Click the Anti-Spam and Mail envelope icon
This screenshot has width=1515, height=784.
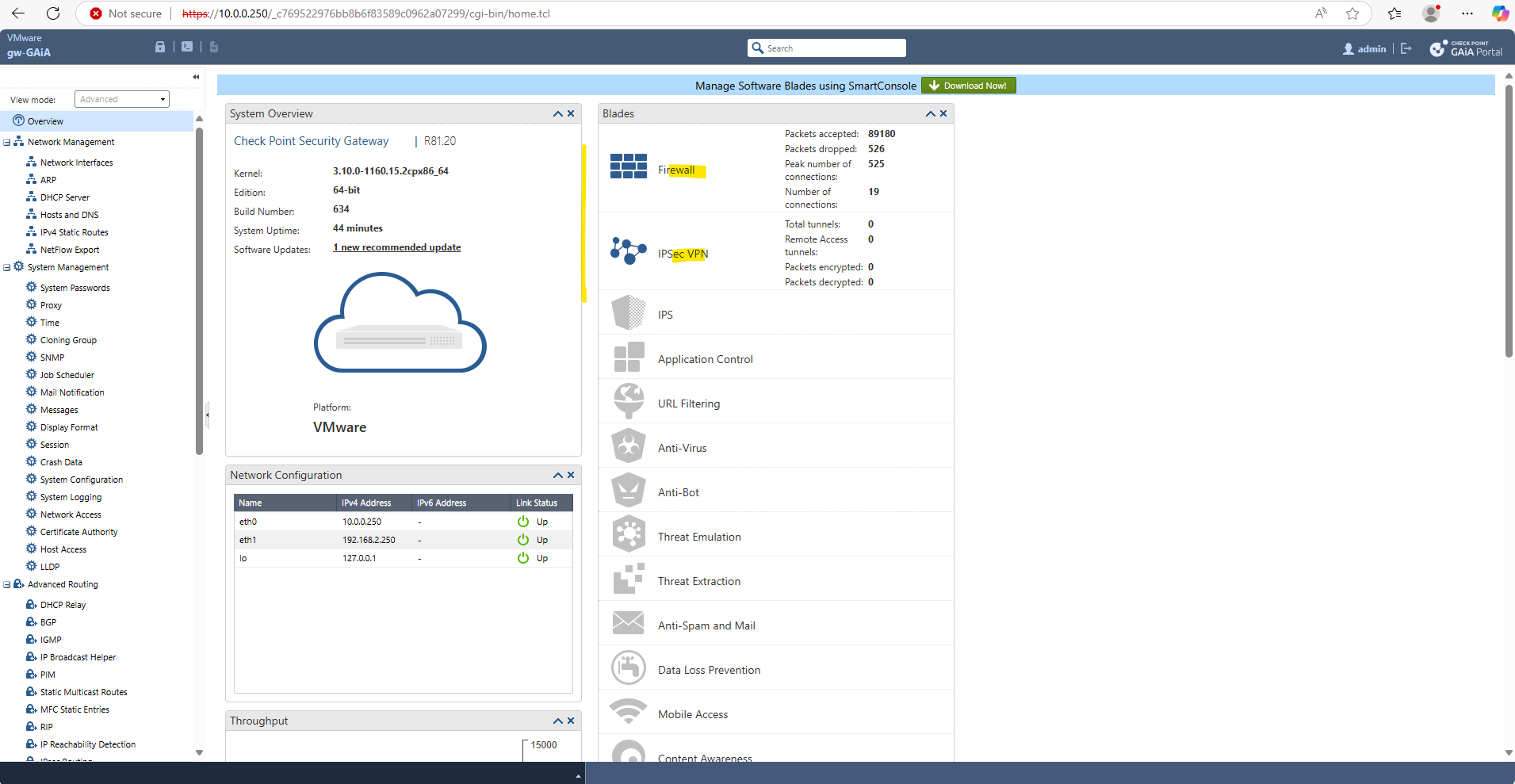629,623
